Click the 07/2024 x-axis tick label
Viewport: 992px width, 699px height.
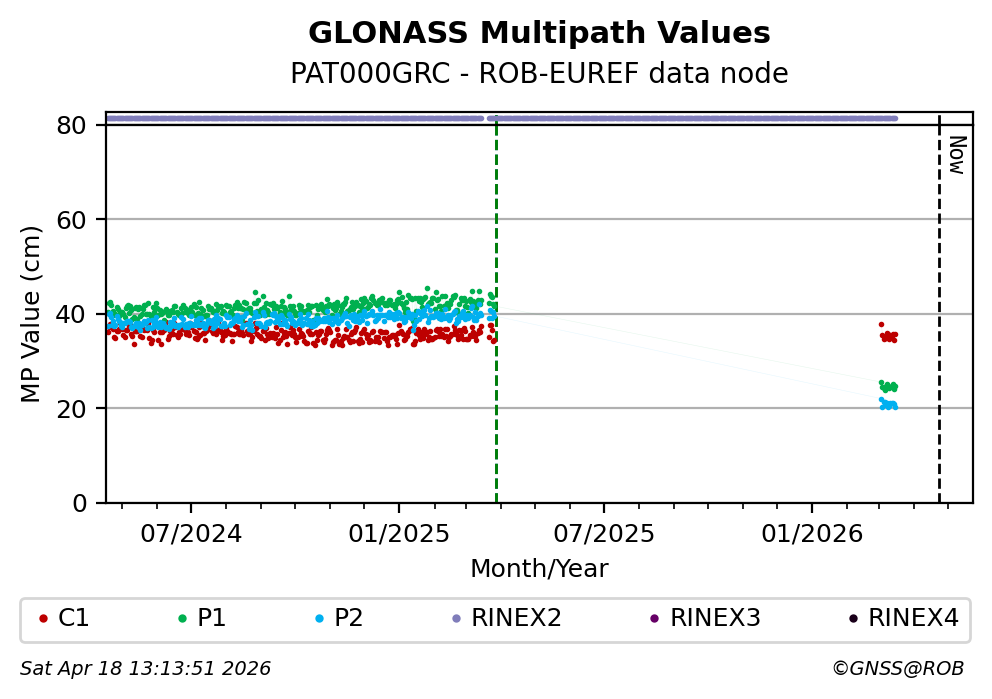191,534
